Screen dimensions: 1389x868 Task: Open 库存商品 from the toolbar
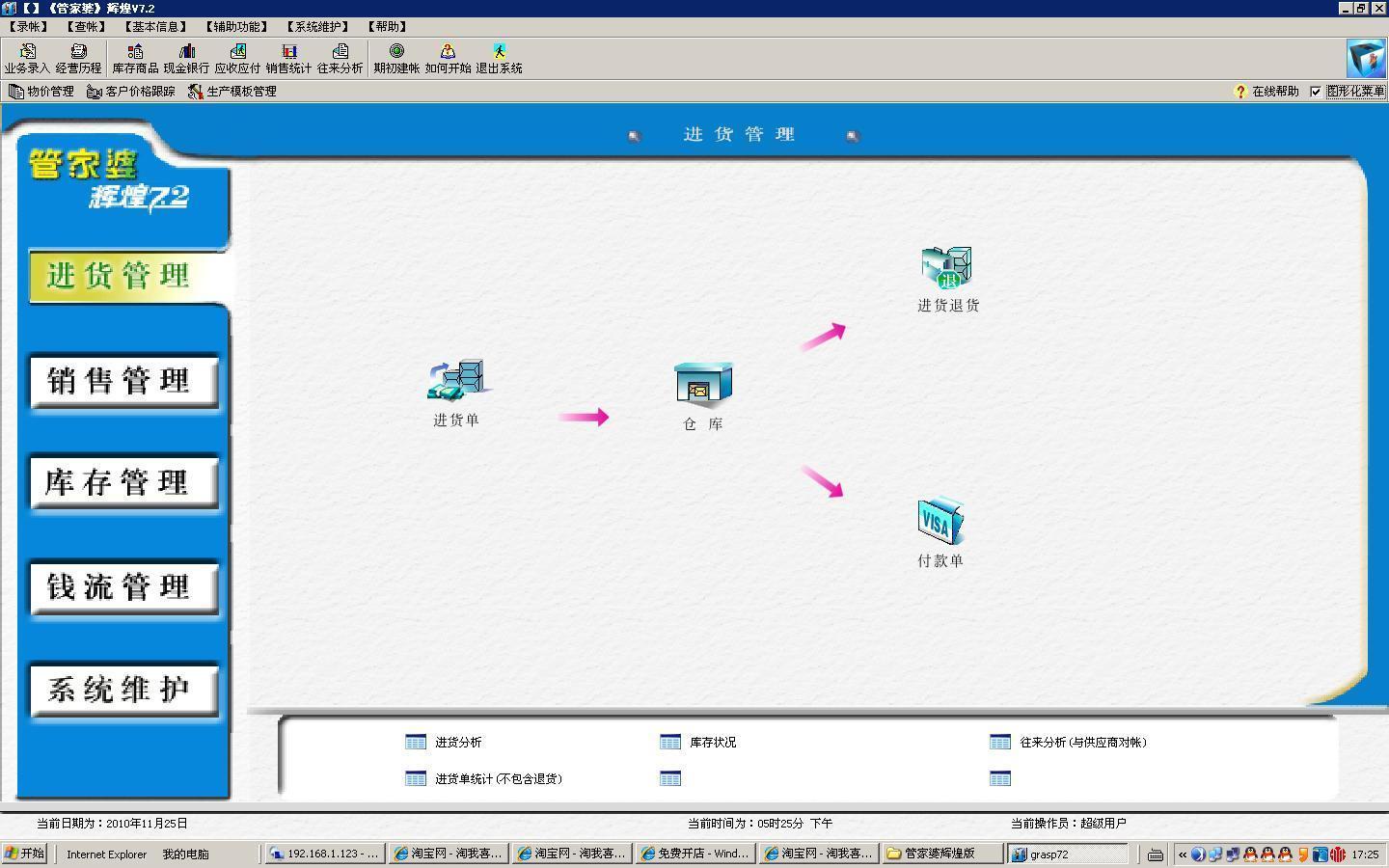pos(134,57)
